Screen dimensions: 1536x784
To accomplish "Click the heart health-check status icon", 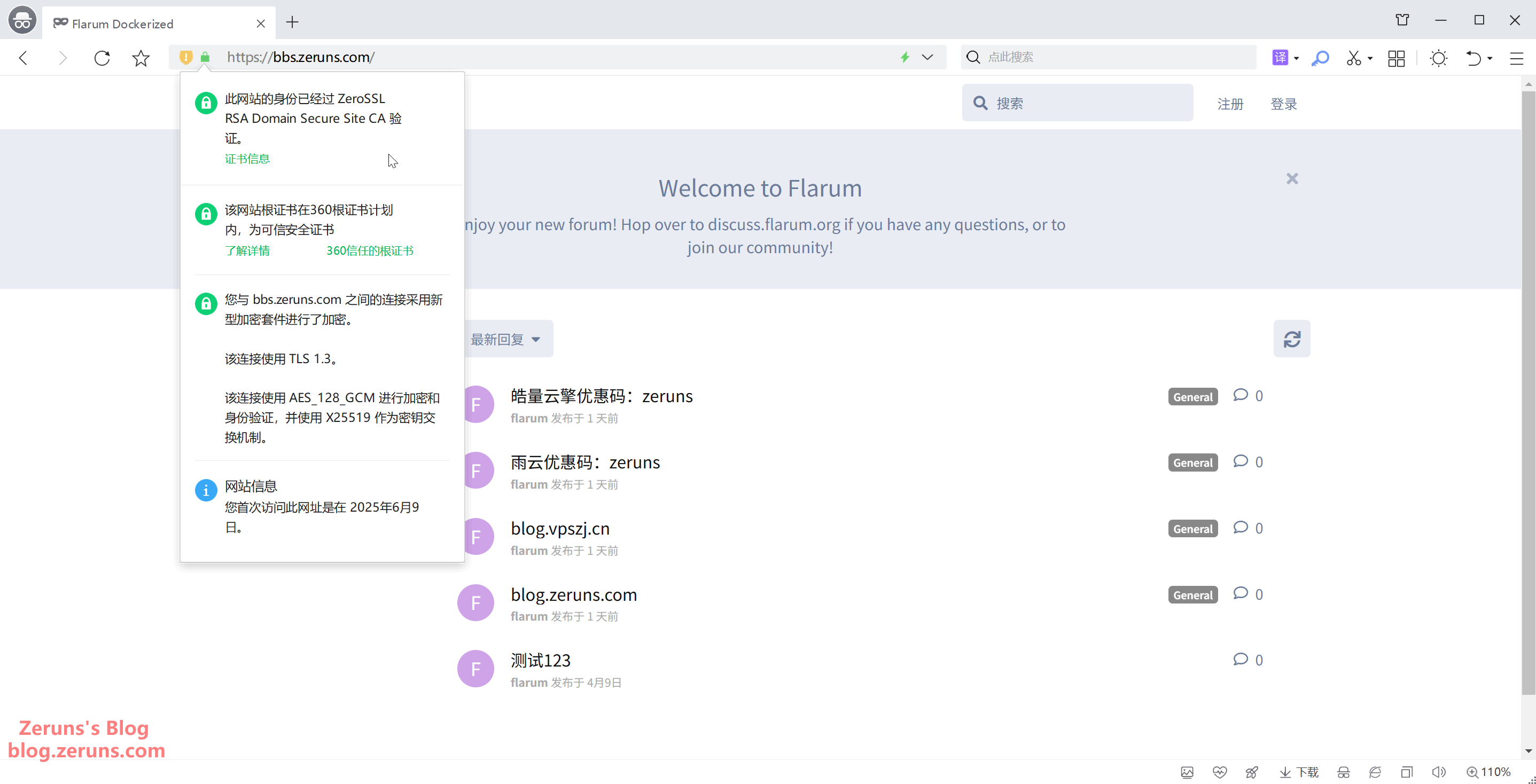I will tap(1219, 773).
